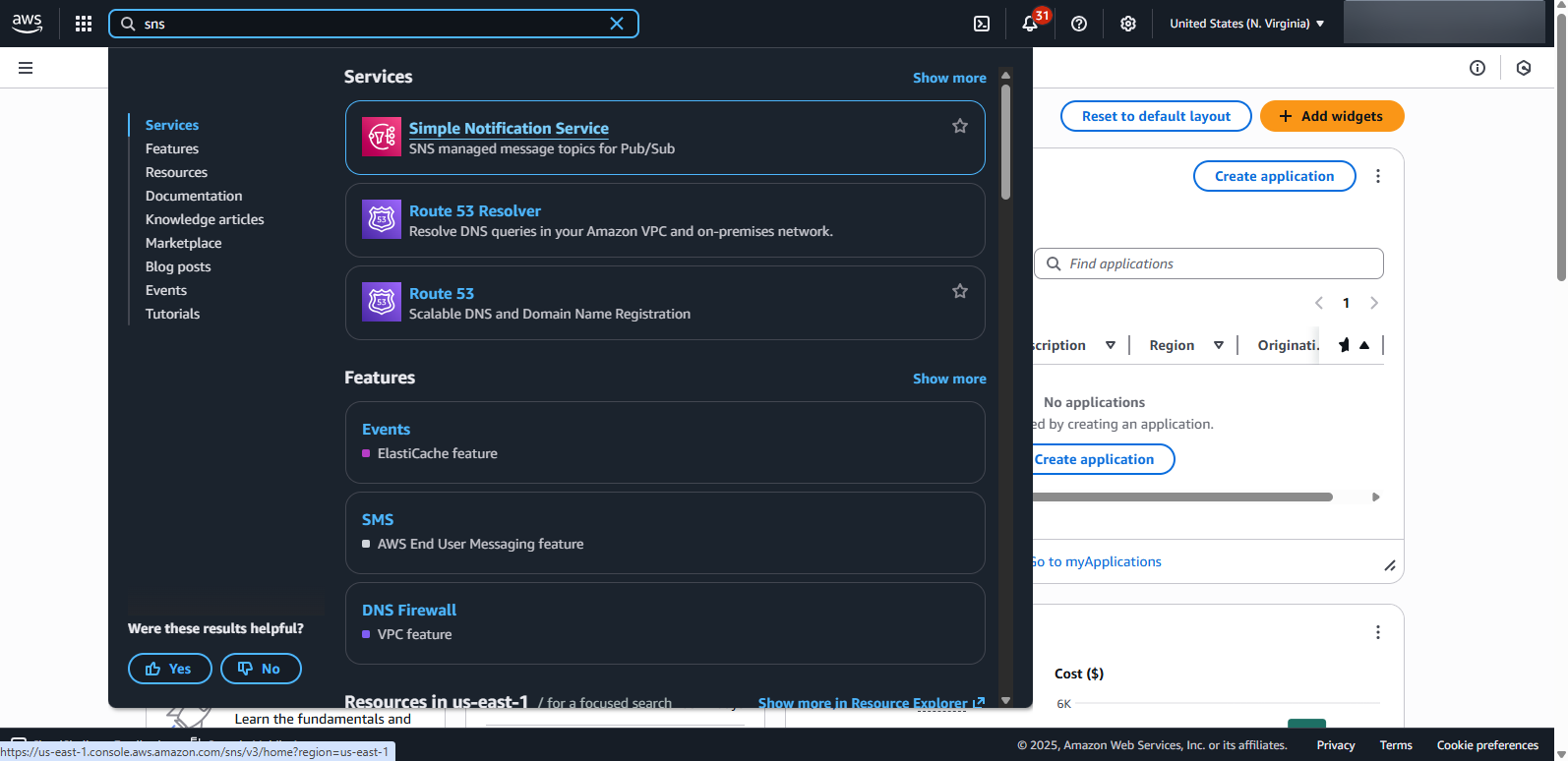Expand the United States (N. Virginia) region dropdown
The image size is (1568, 761).
click(1246, 24)
